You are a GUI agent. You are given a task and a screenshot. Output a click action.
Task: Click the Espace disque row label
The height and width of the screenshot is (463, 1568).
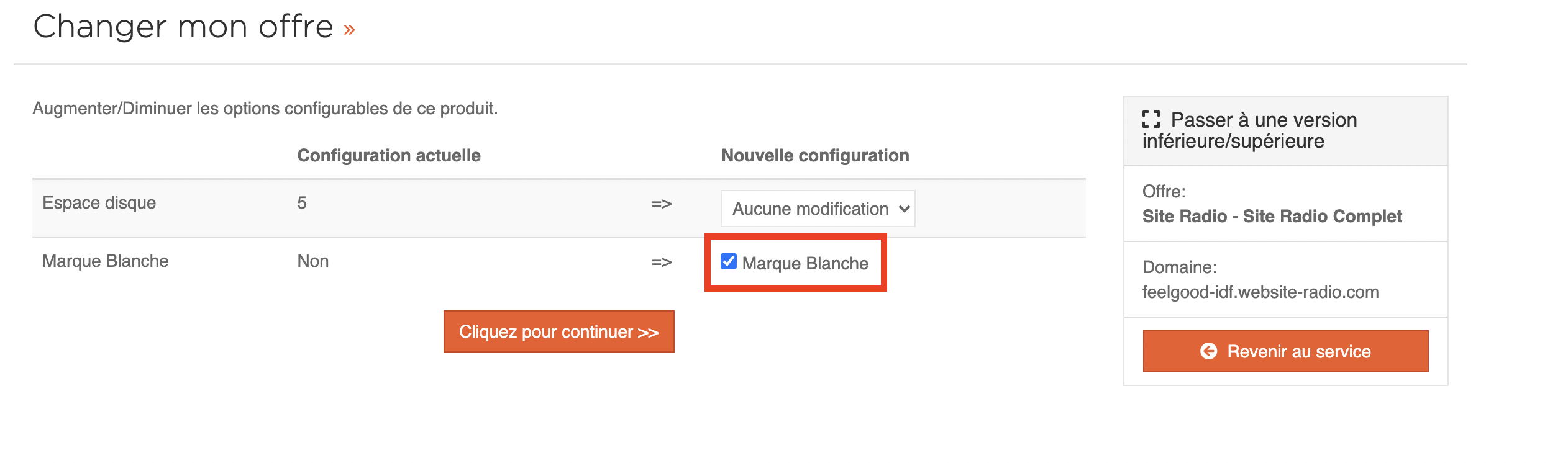coord(99,203)
